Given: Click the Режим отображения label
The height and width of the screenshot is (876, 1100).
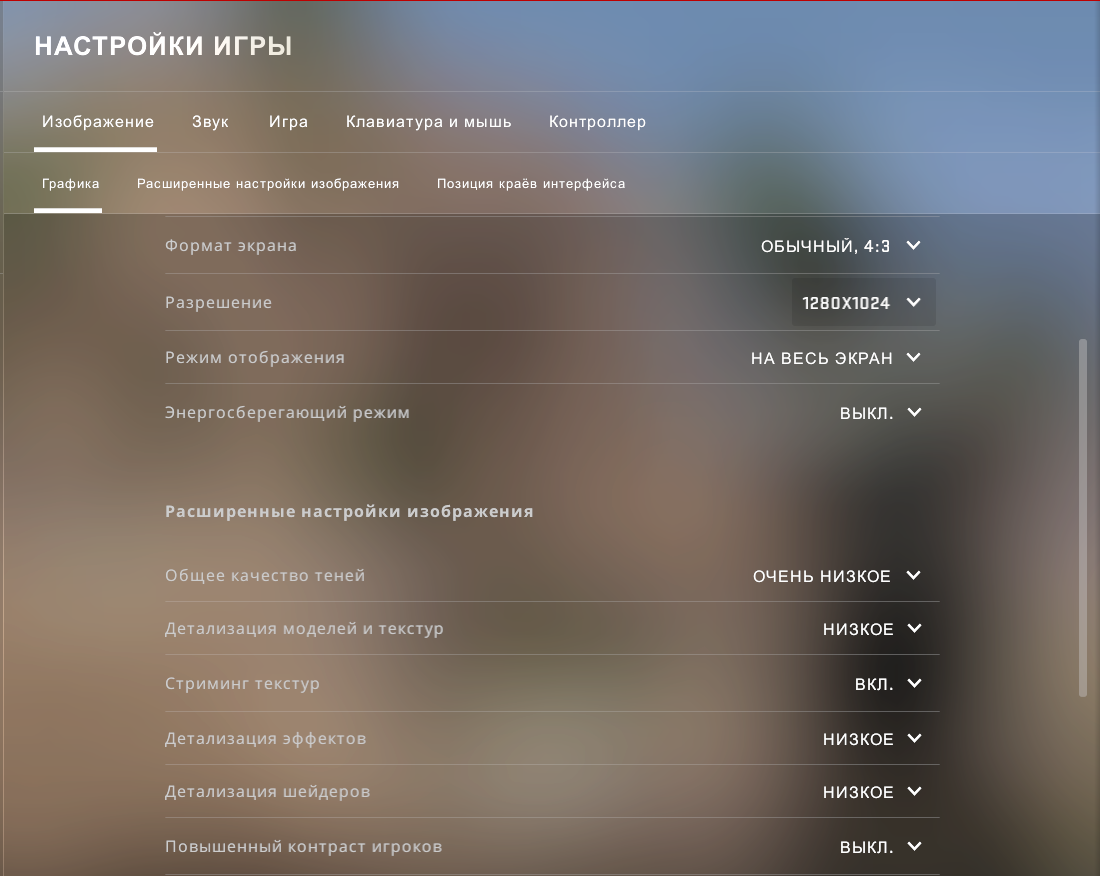Looking at the screenshot, I should (x=255, y=358).
